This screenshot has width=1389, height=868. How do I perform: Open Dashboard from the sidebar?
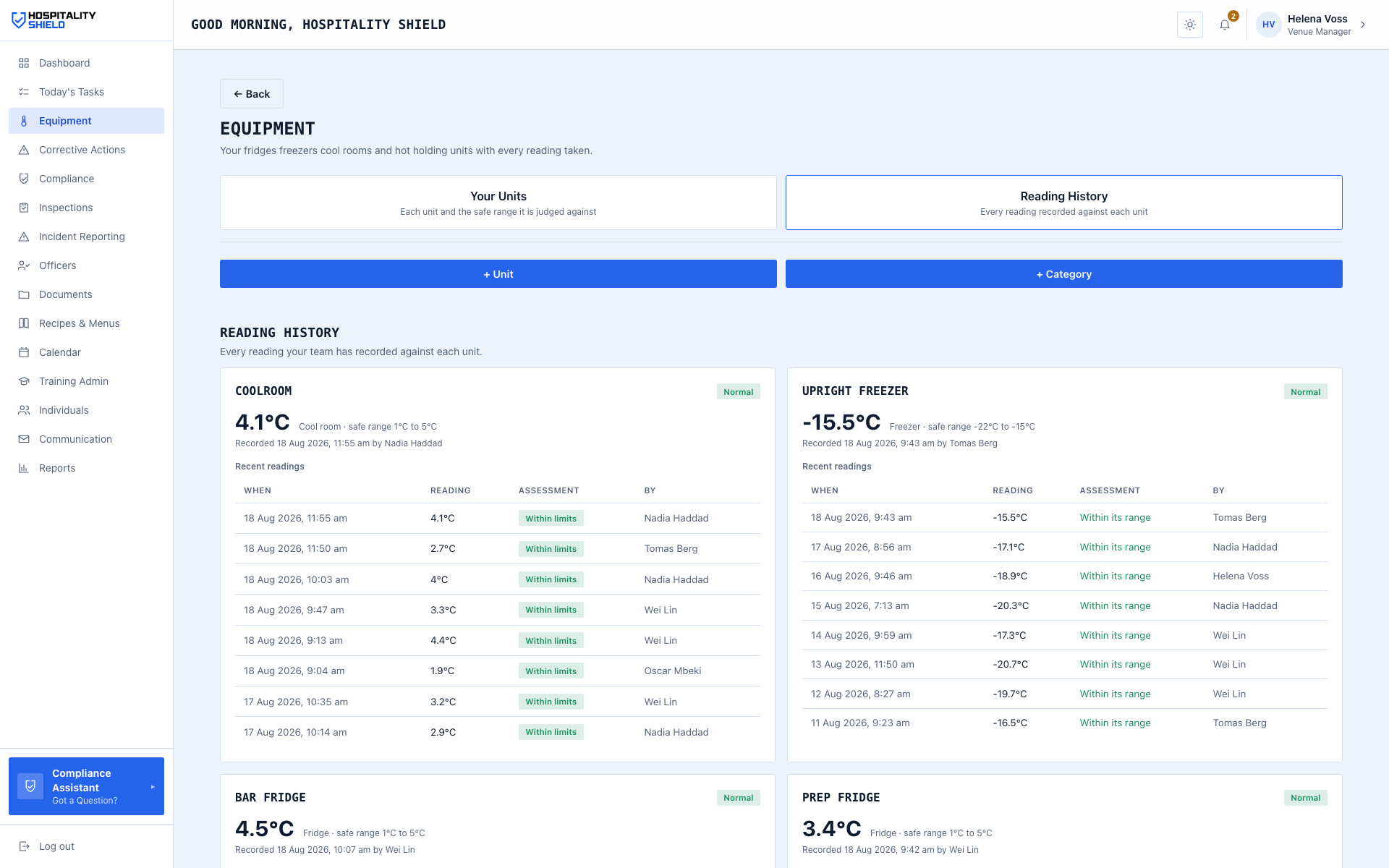tap(87, 63)
